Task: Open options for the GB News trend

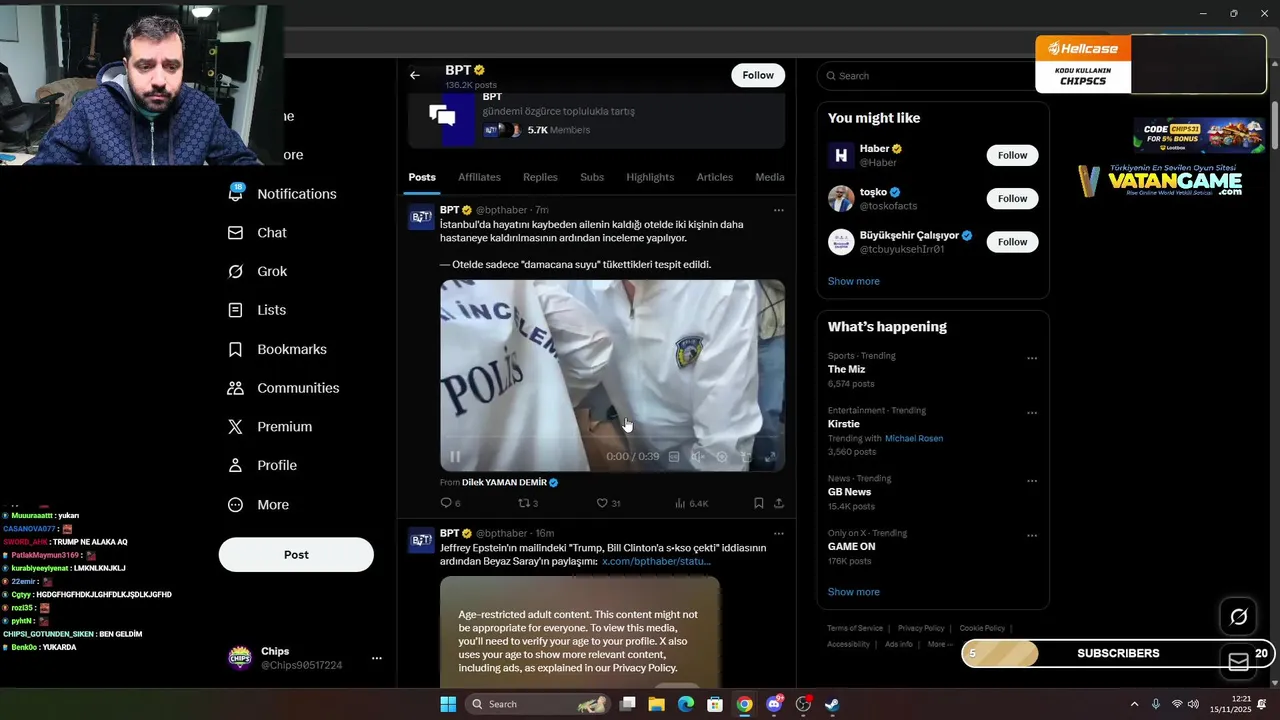Action: [1032, 481]
